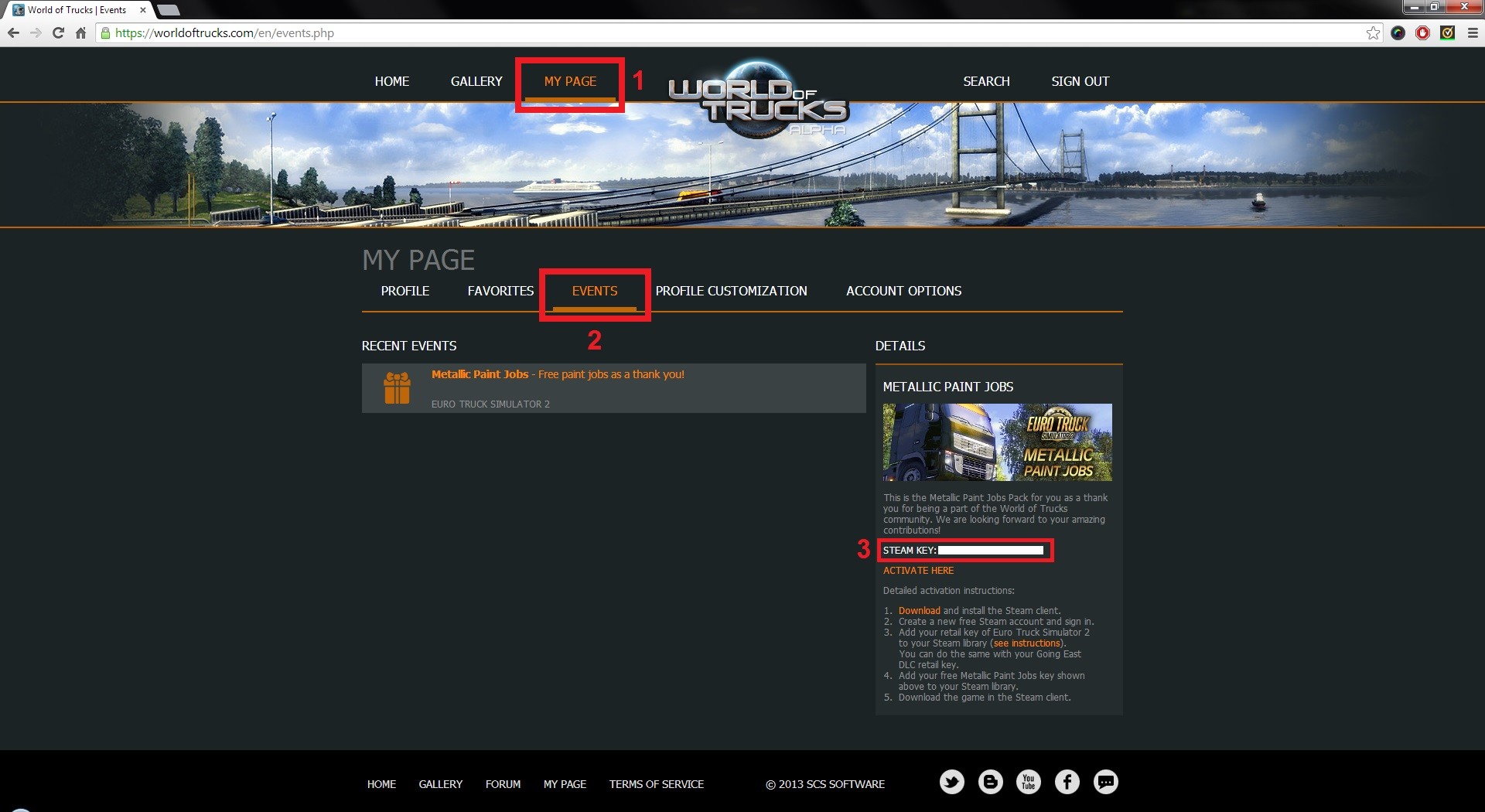The height and width of the screenshot is (812, 1485).
Task: Open the Facebook social icon in footer
Action: pyautogui.click(x=1067, y=782)
